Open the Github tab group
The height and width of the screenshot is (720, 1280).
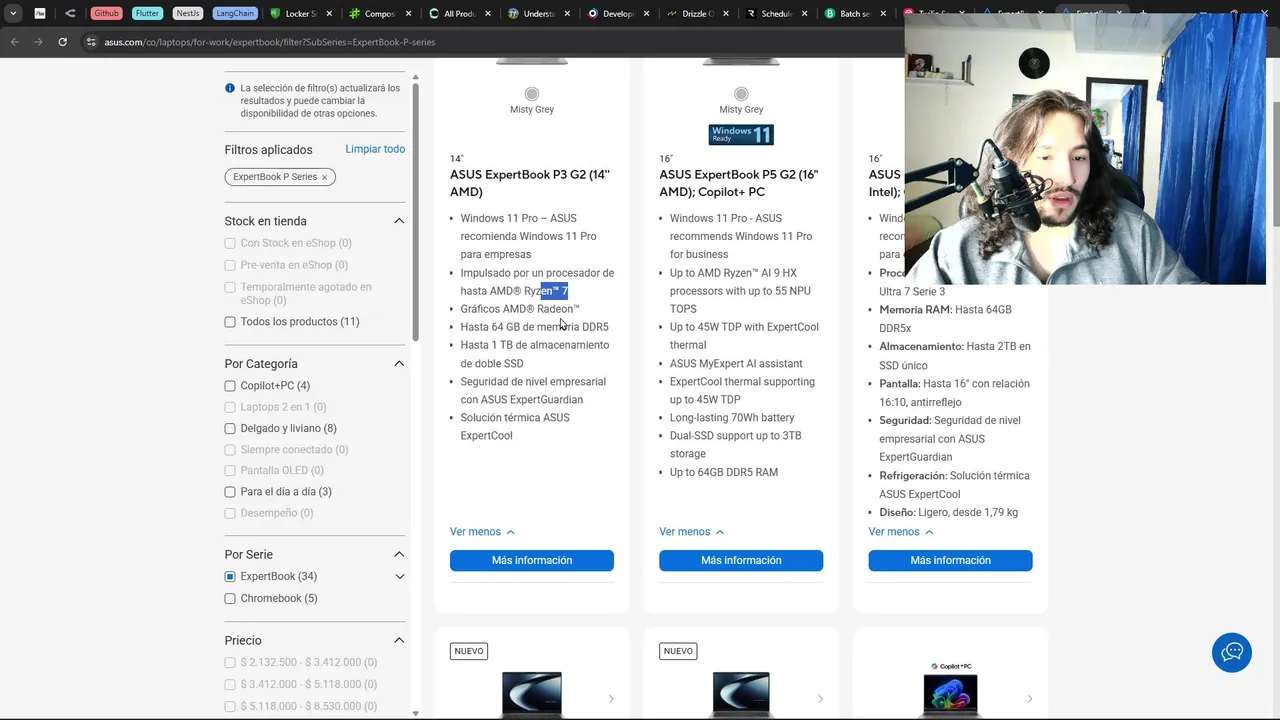(107, 14)
